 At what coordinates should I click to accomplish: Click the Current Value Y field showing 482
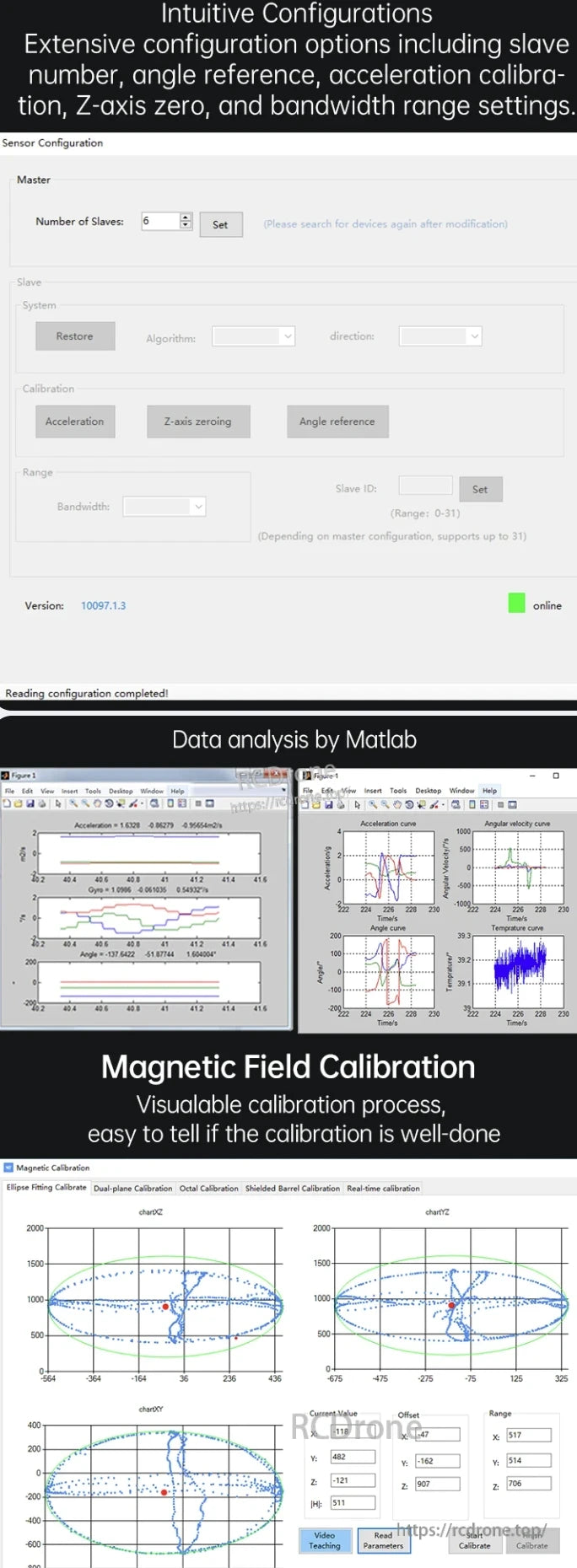352,1457
